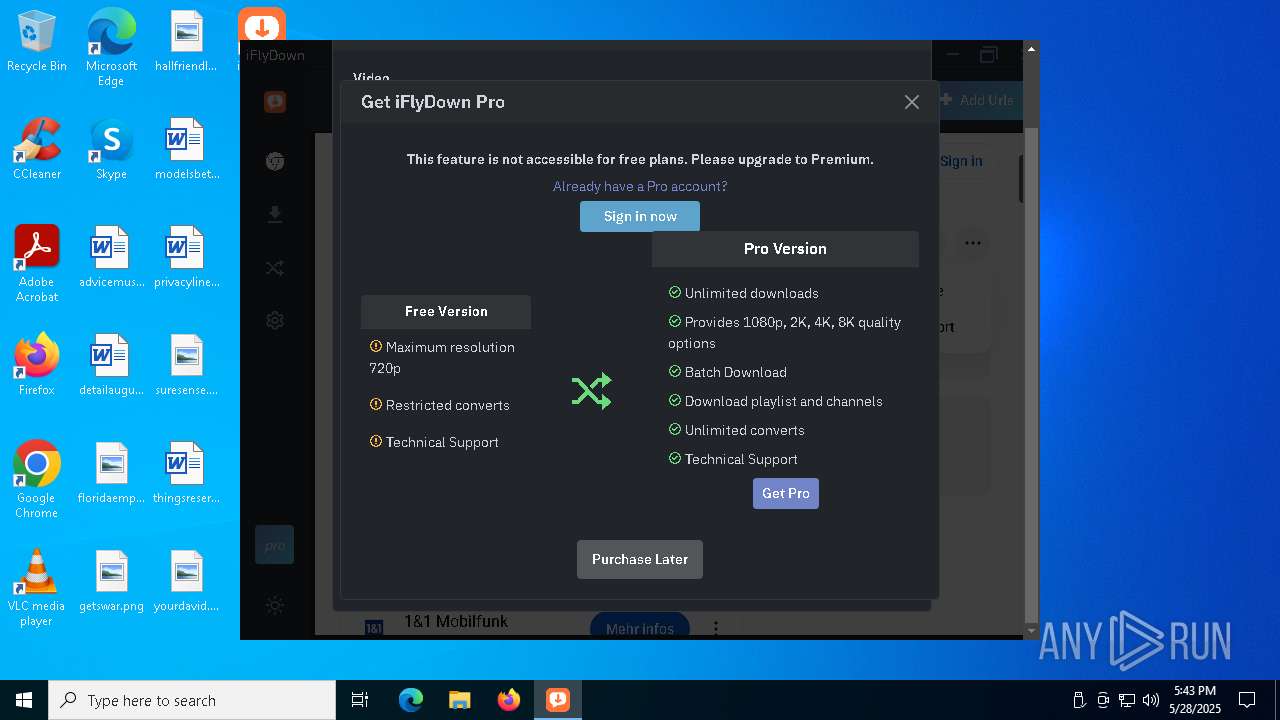Click the Unlimited downloads feature line
The width and height of the screenshot is (1280, 720).
tap(744, 293)
